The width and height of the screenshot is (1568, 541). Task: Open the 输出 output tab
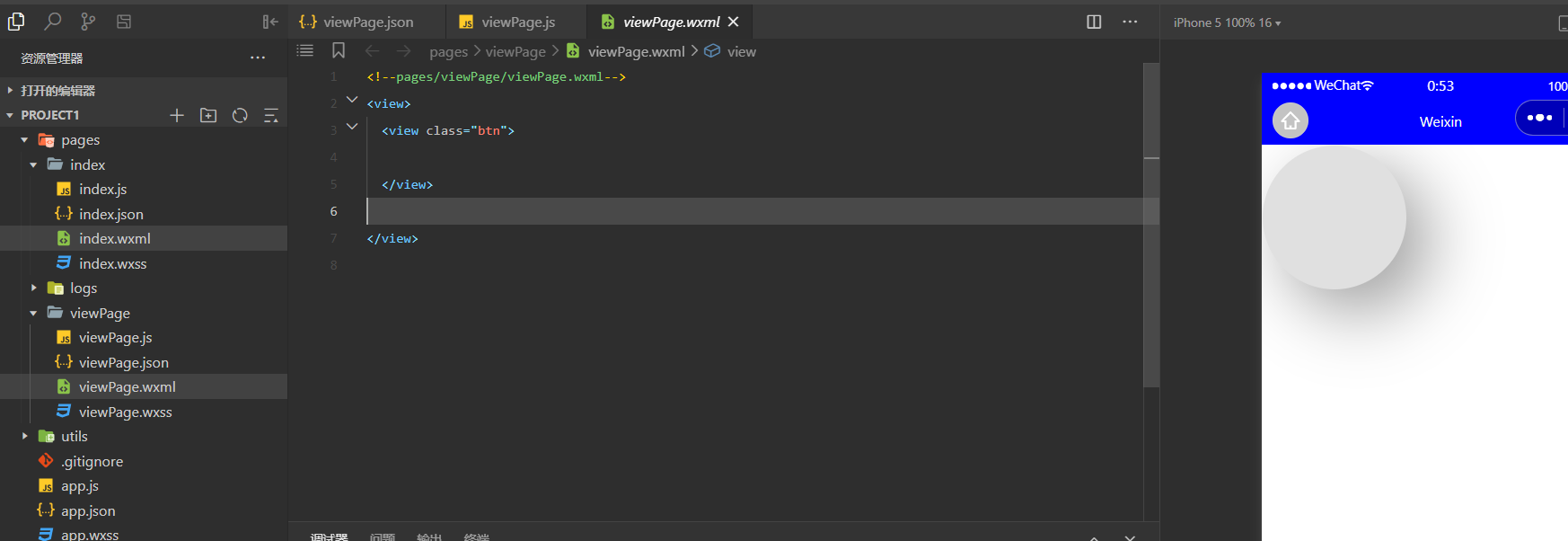tap(429, 537)
